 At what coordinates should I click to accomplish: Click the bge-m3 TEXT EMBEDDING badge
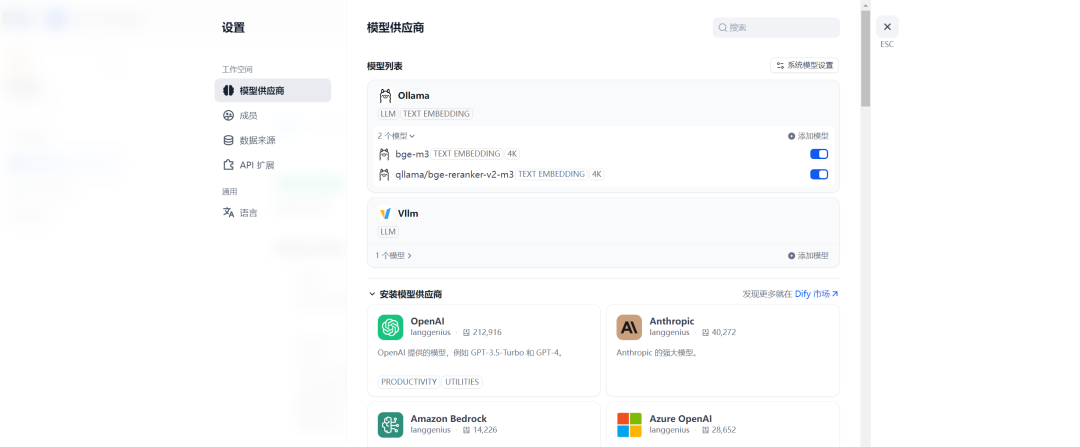[x=466, y=154]
